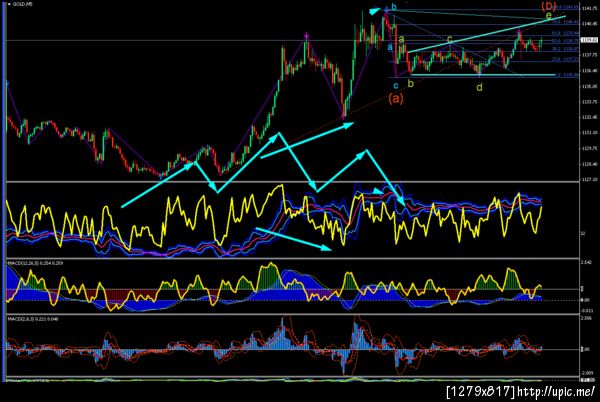
Task: Click the 2.542 MACD scale value
Action: [586, 262]
